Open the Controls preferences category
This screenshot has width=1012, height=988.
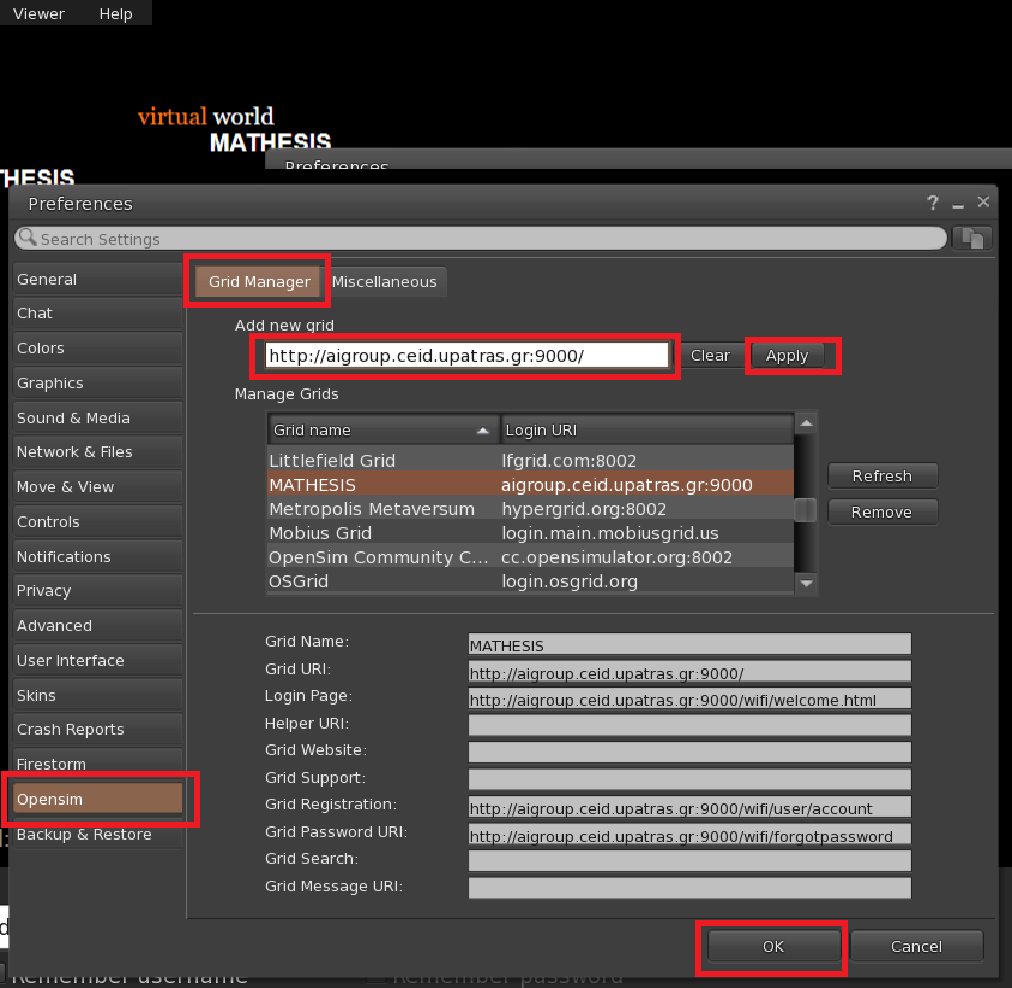tap(97, 521)
